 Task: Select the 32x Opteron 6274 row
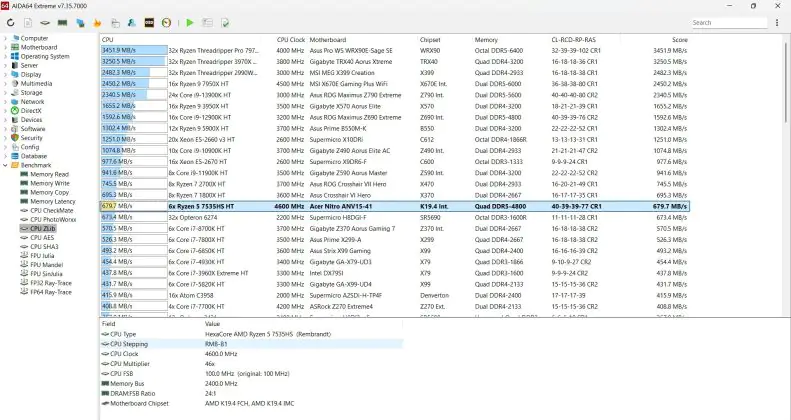coord(394,217)
